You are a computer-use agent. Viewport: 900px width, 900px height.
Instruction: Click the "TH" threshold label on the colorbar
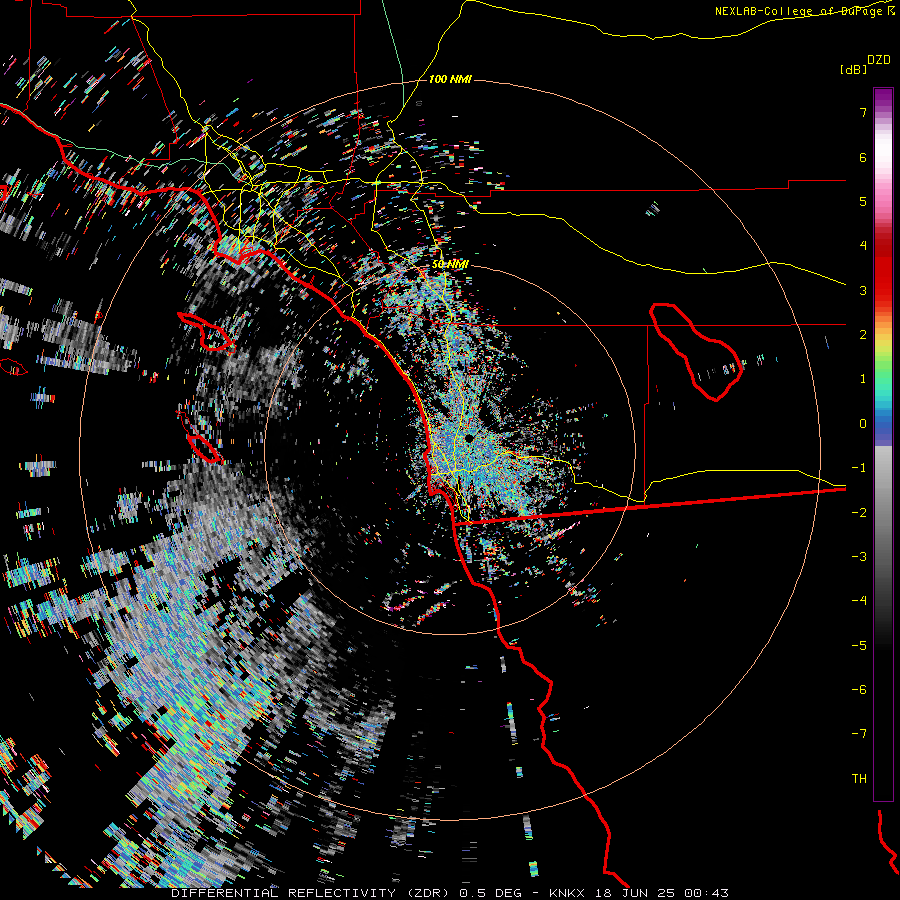click(859, 779)
